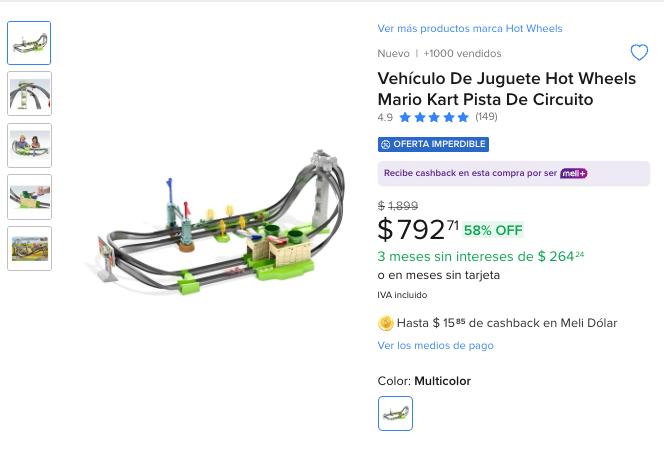Select the thumbnail showing kids playing
664x451 pixels.
(x=29, y=145)
